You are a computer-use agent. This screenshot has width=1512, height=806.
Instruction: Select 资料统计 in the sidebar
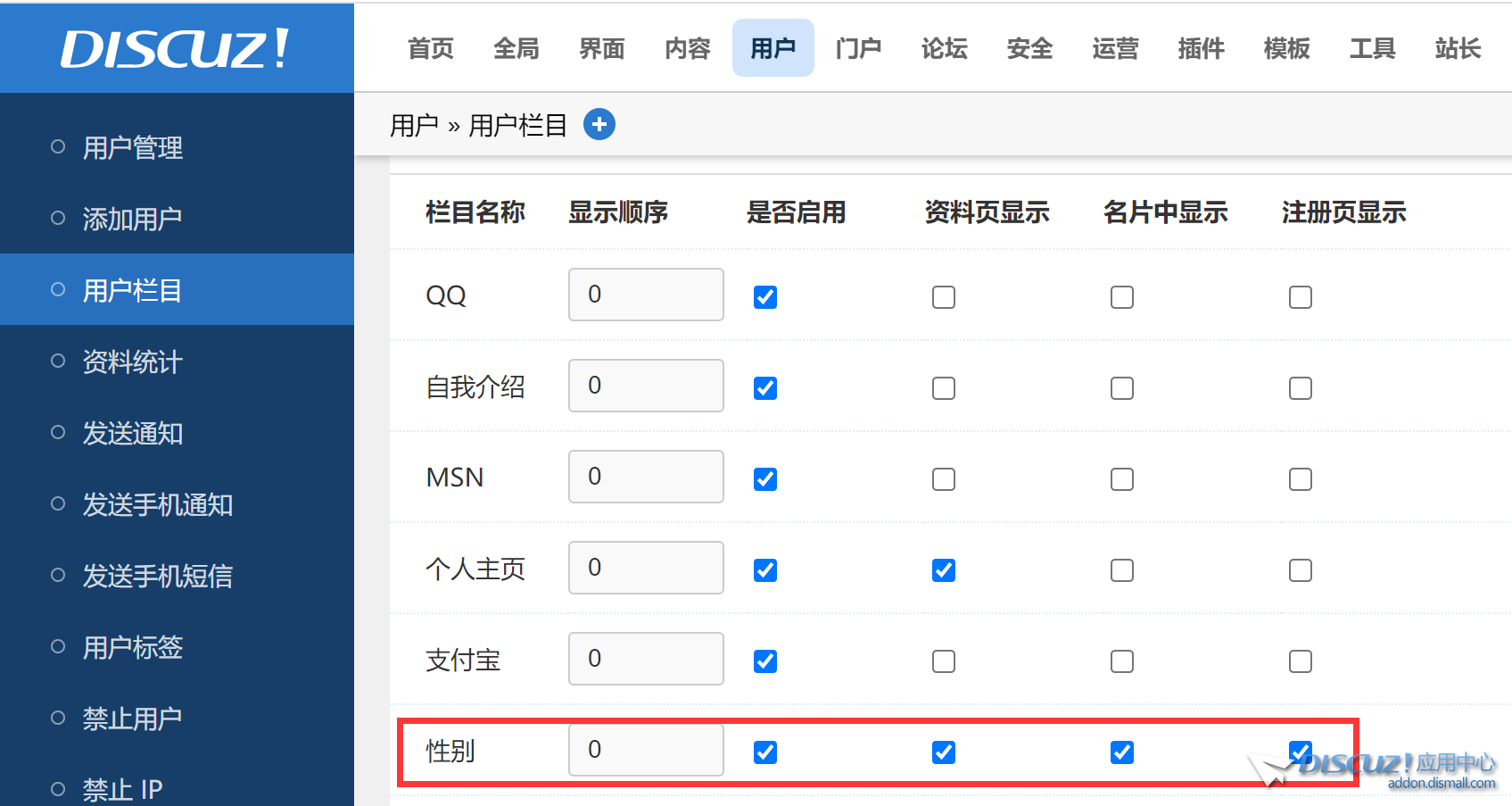pyautogui.click(x=133, y=361)
